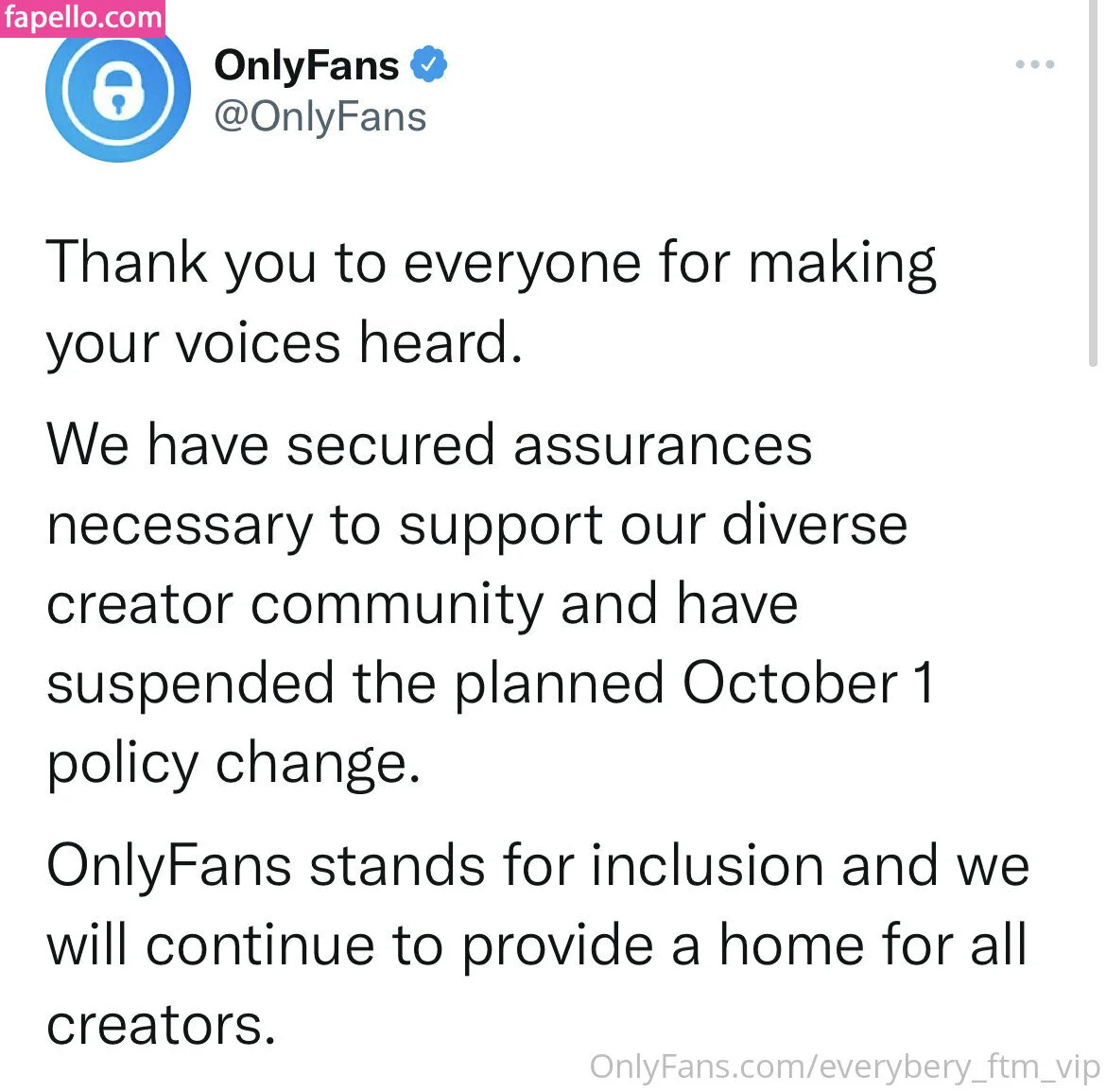
Task: Click the "Thank you to everyone" text line
Action: 491,262
